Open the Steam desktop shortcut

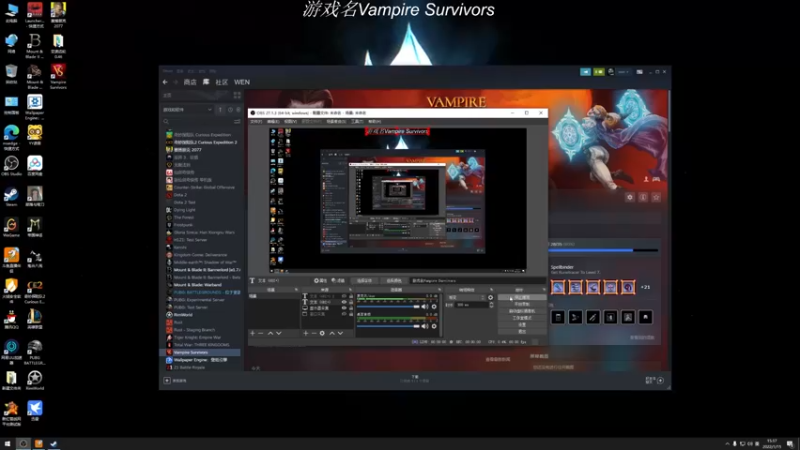coord(11,197)
